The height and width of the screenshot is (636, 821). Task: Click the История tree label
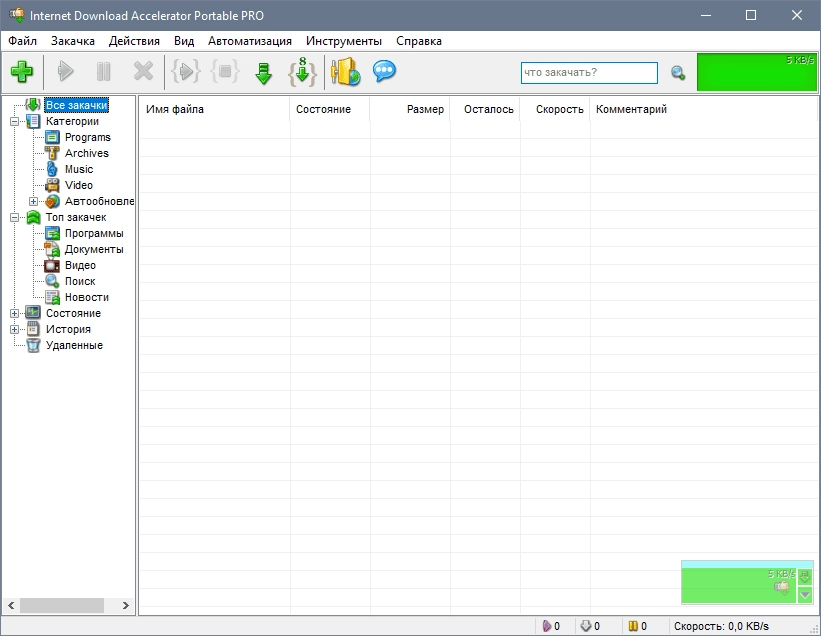(x=68, y=329)
